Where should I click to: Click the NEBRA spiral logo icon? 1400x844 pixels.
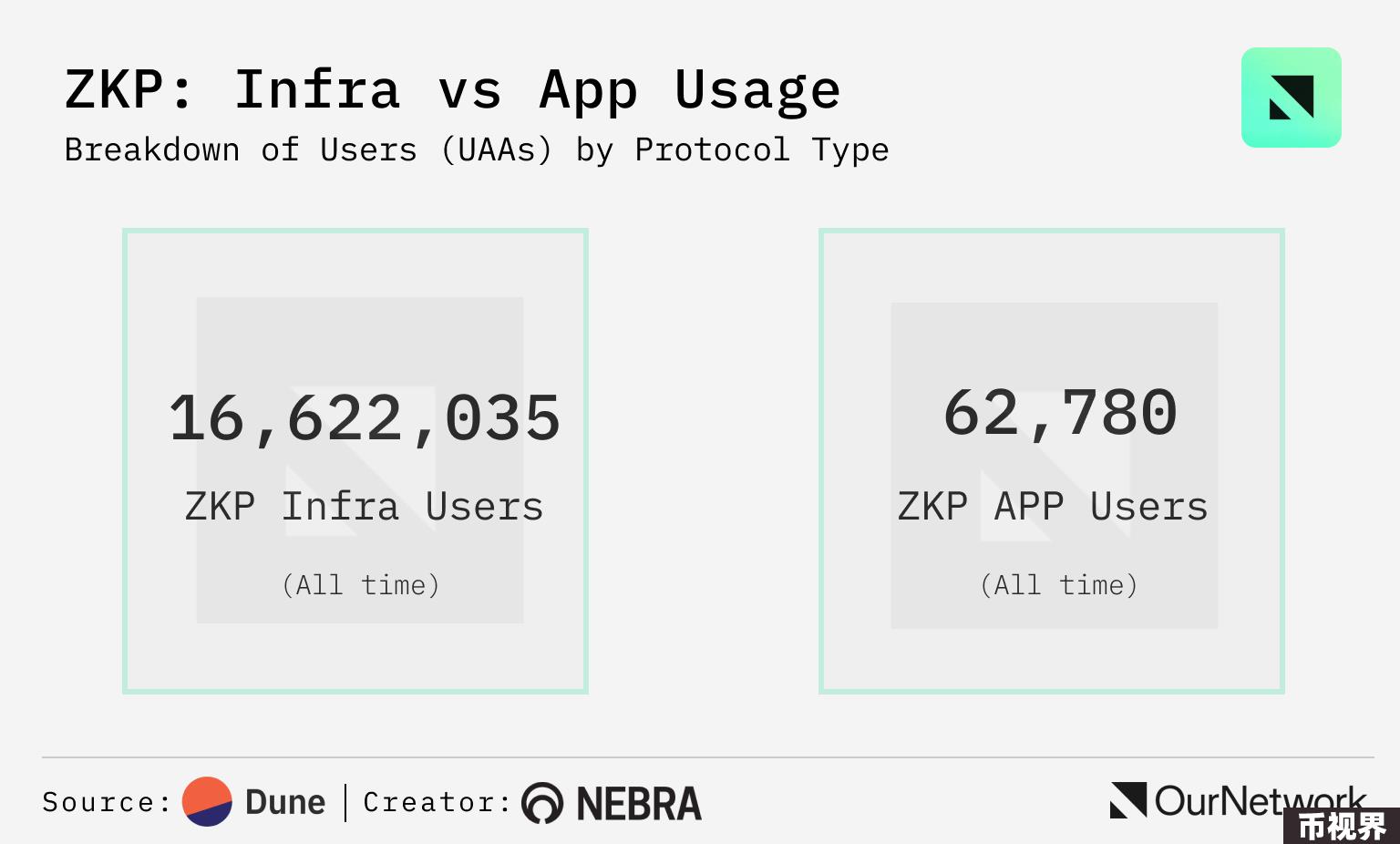point(542,803)
